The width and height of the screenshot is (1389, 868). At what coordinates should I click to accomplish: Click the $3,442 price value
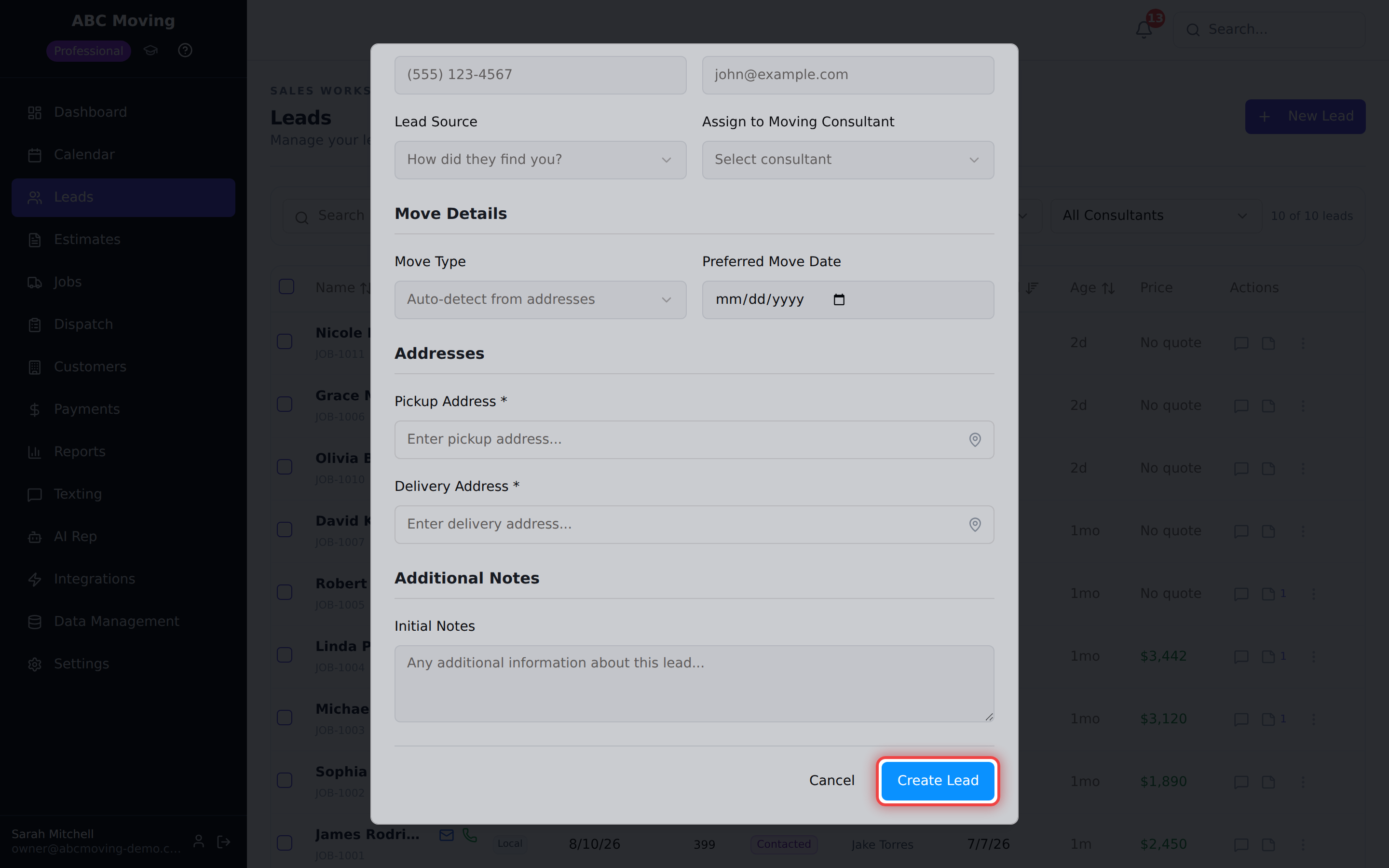(1163, 656)
